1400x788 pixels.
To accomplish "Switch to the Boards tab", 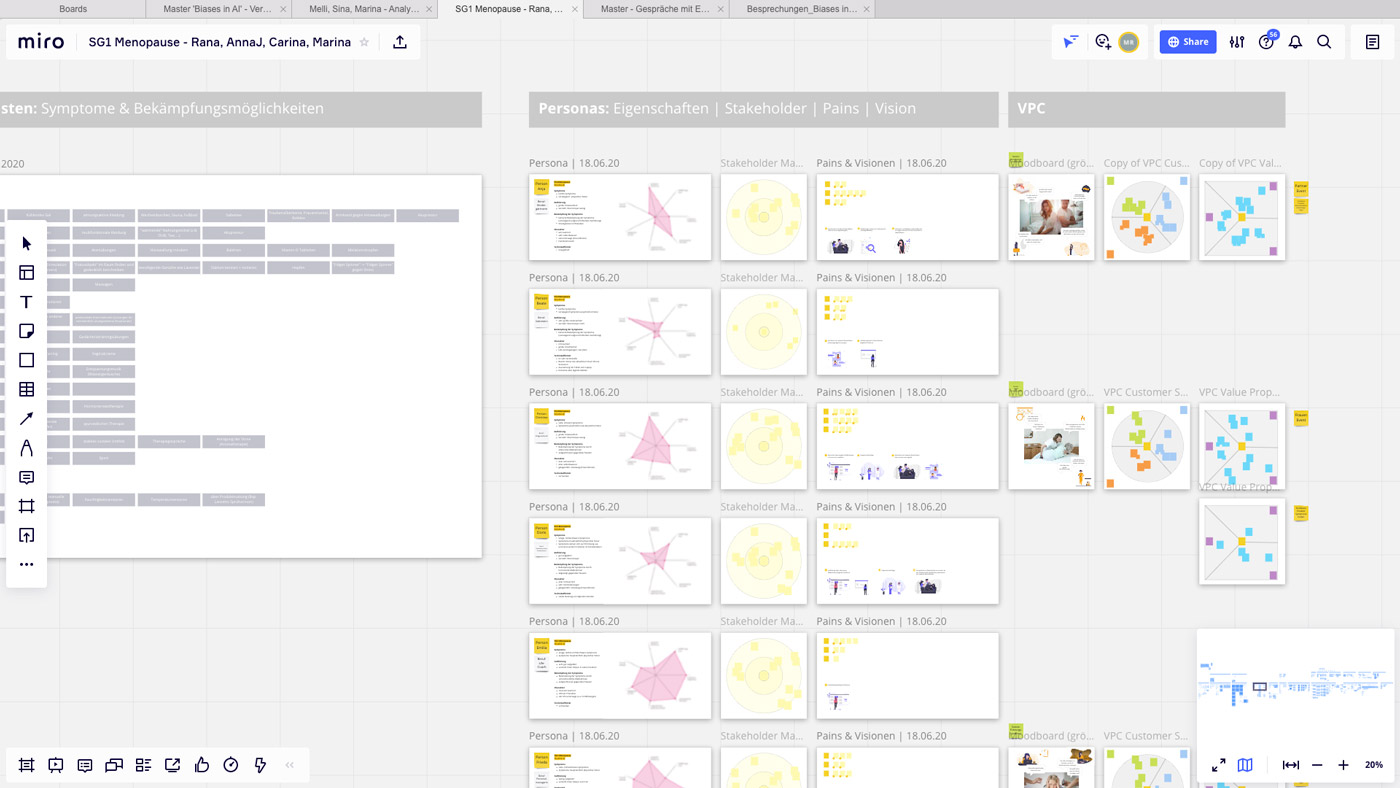I will (73, 9).
